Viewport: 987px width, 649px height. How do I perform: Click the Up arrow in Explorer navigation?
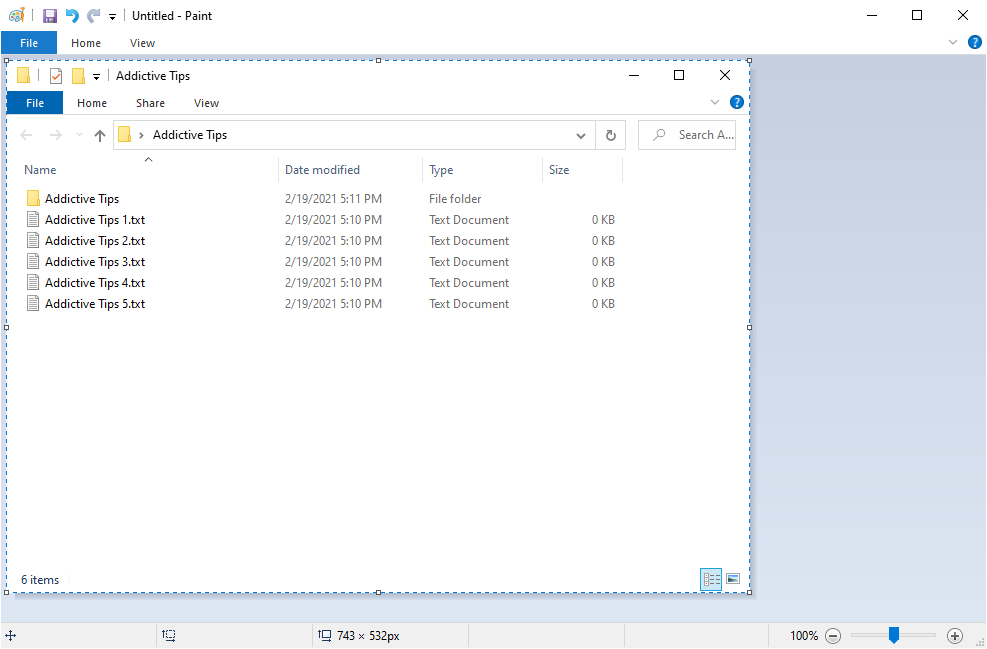coord(99,135)
